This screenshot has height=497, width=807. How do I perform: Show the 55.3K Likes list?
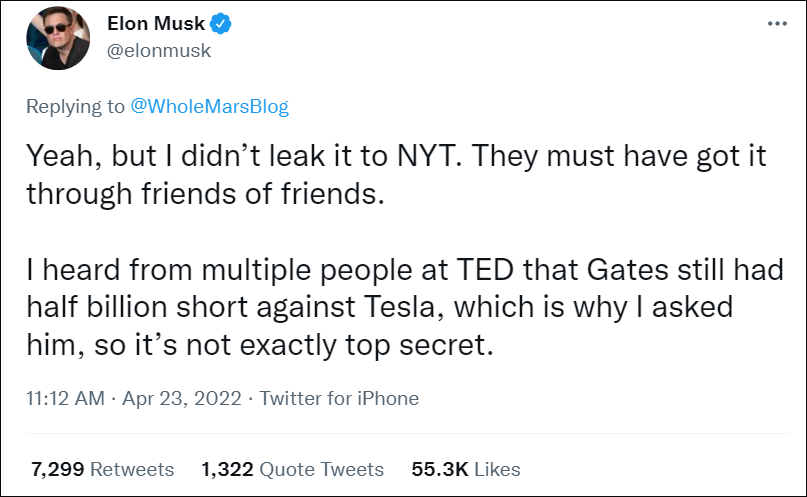pos(466,468)
